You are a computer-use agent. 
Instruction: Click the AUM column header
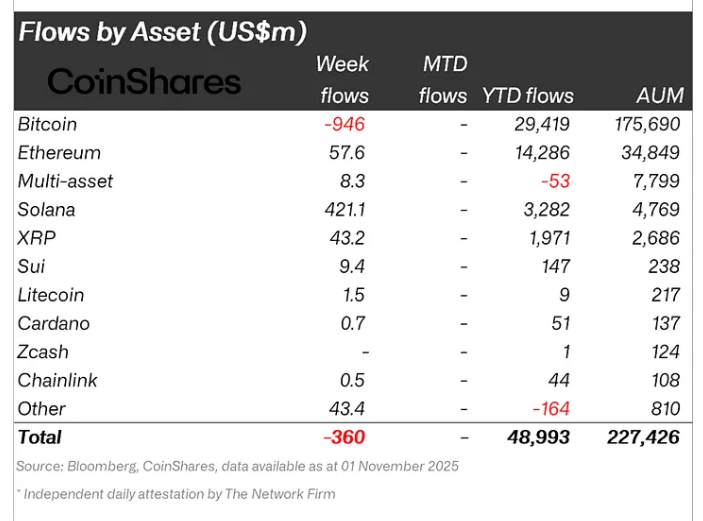tap(659, 96)
